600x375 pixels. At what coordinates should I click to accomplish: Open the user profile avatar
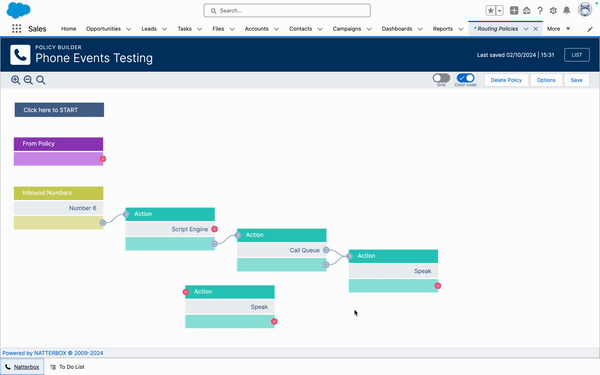tap(585, 10)
